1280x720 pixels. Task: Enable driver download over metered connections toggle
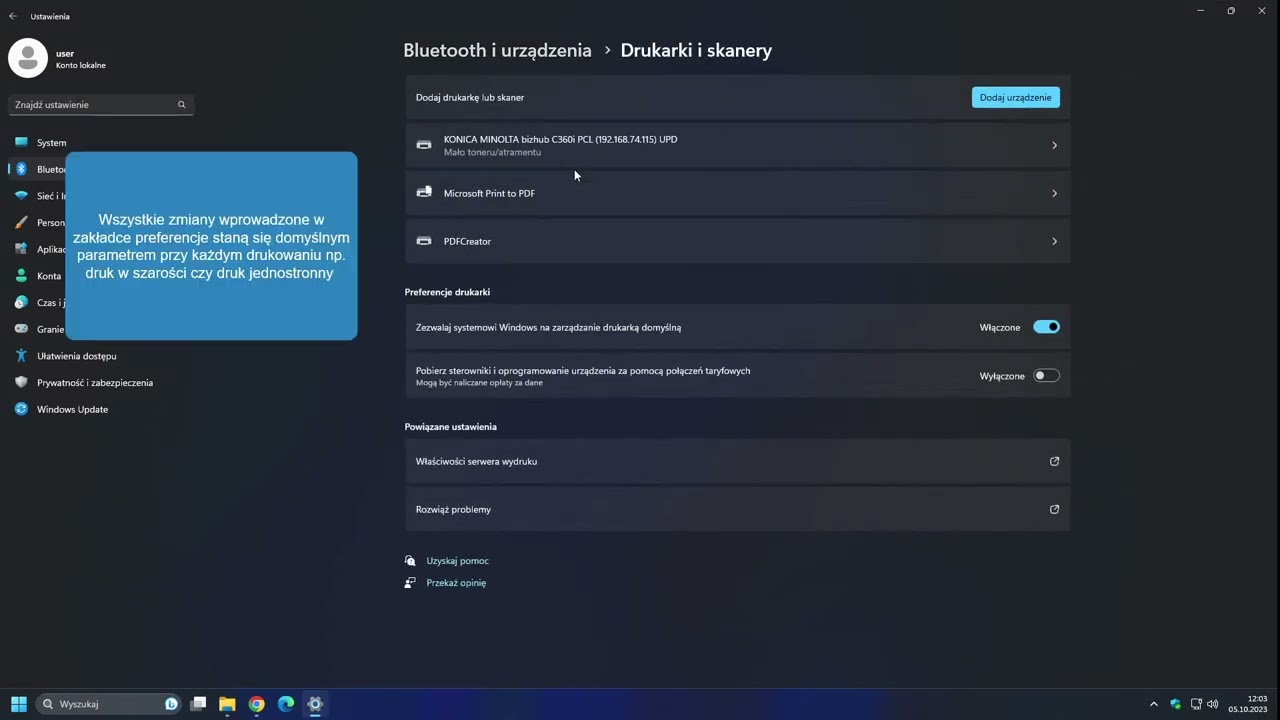tap(1046, 376)
